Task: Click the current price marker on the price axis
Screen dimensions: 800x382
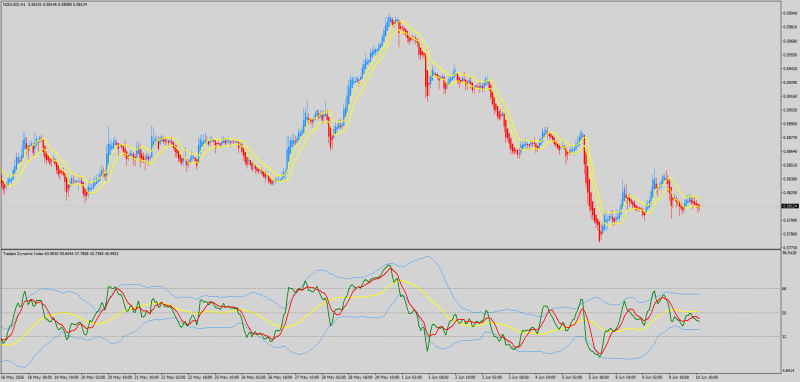Action: click(789, 206)
